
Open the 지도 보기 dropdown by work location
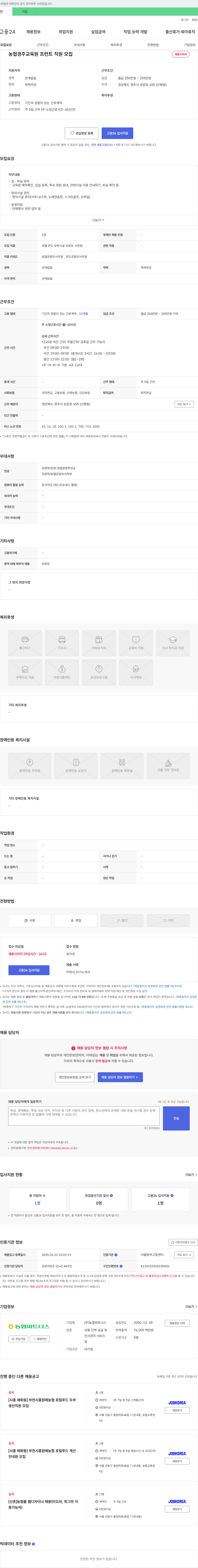point(184,404)
